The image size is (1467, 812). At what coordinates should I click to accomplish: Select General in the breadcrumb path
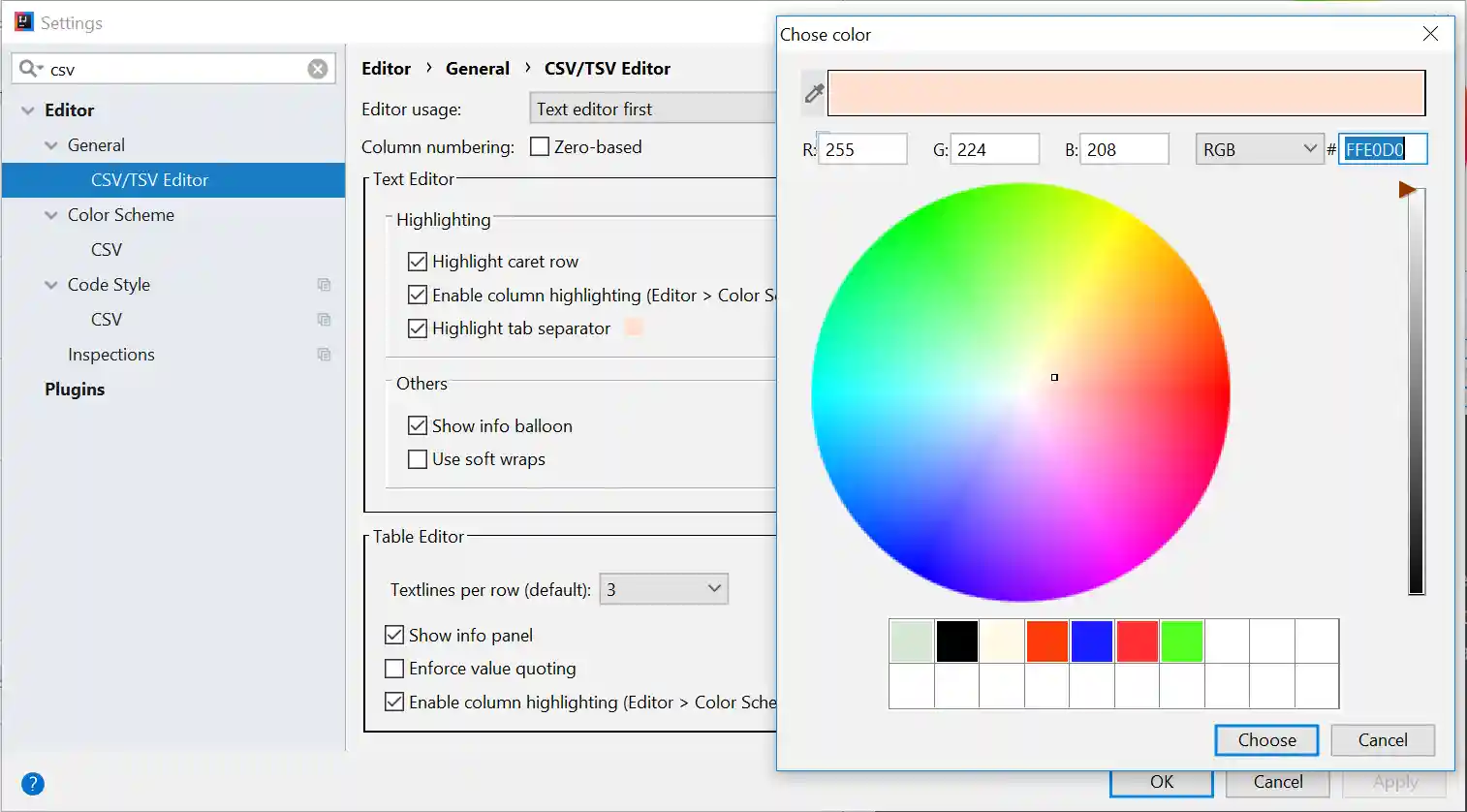point(478,68)
